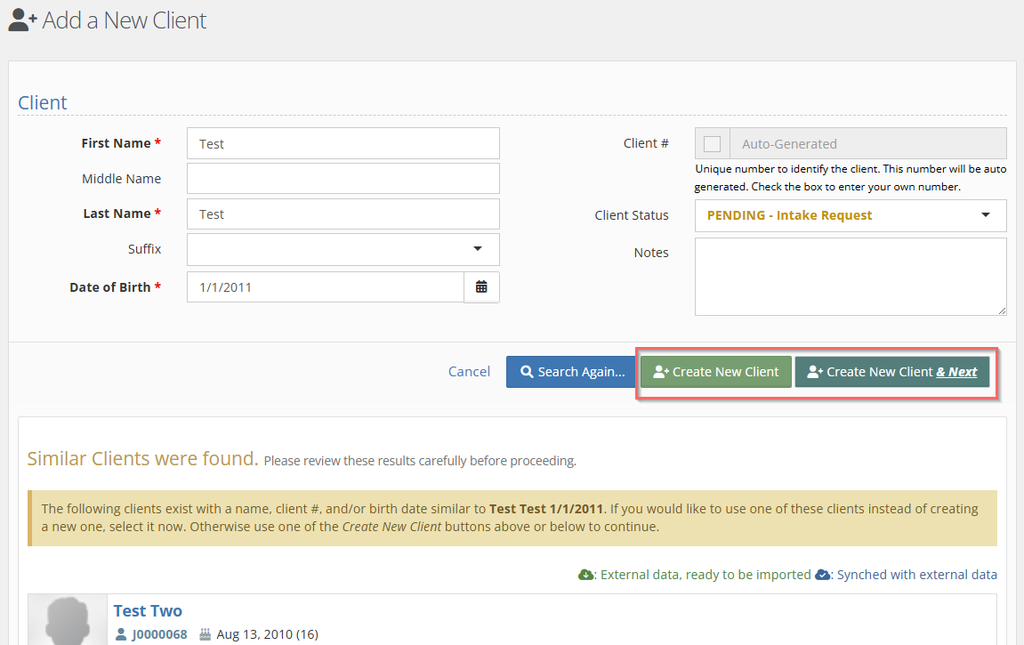1024x645 pixels.
Task: Enable the Client # manual entry checkbox
Action: (x=712, y=144)
